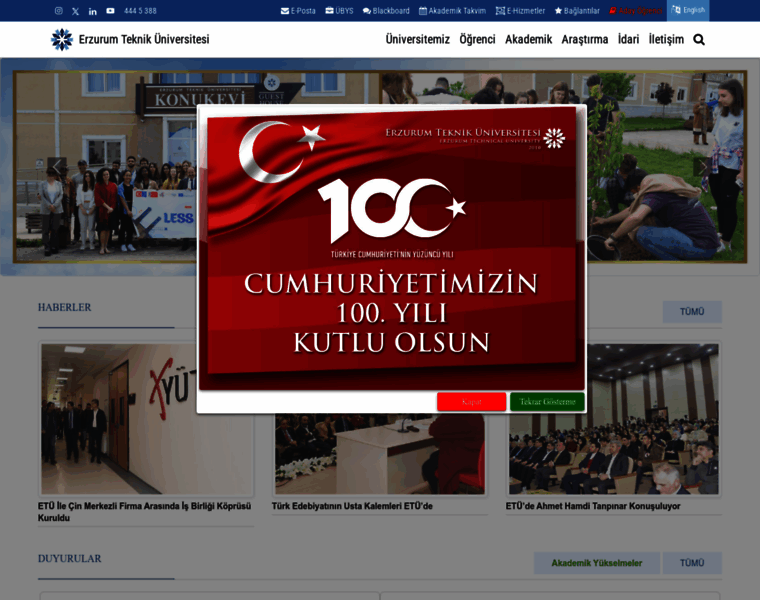
Task: Click the 444 5 388 phone number
Action: click(140, 11)
